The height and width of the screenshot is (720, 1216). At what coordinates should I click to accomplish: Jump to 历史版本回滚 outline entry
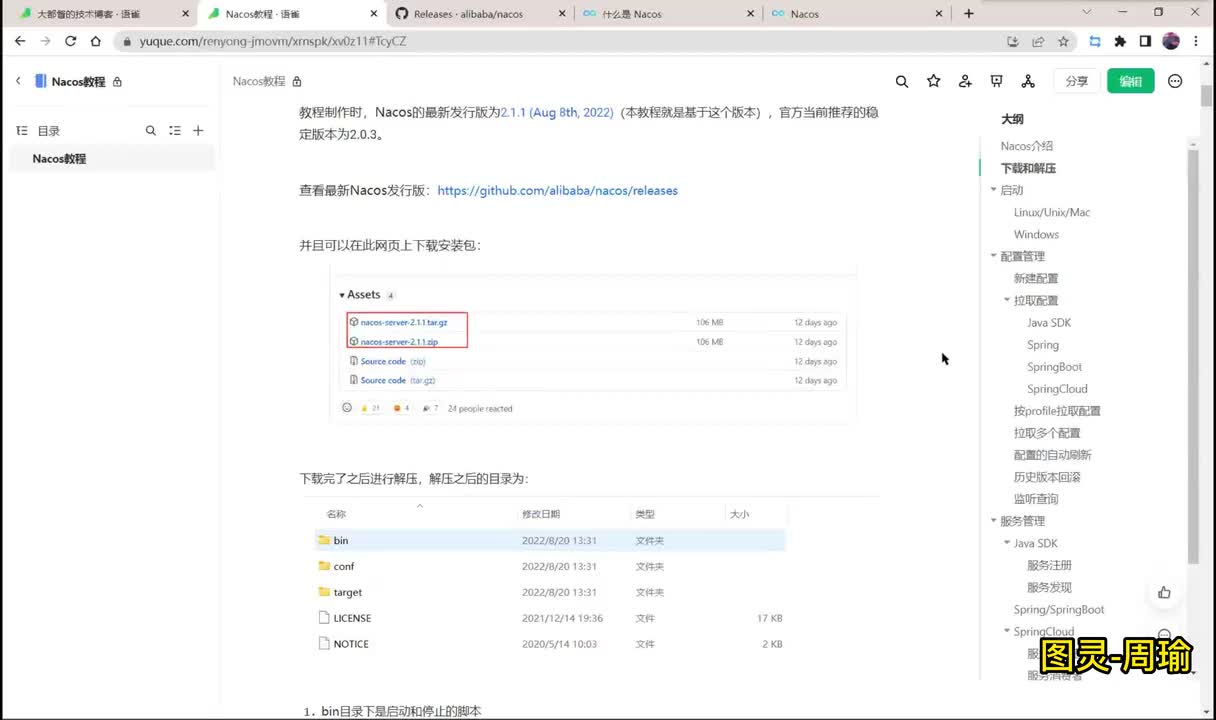(x=1047, y=476)
